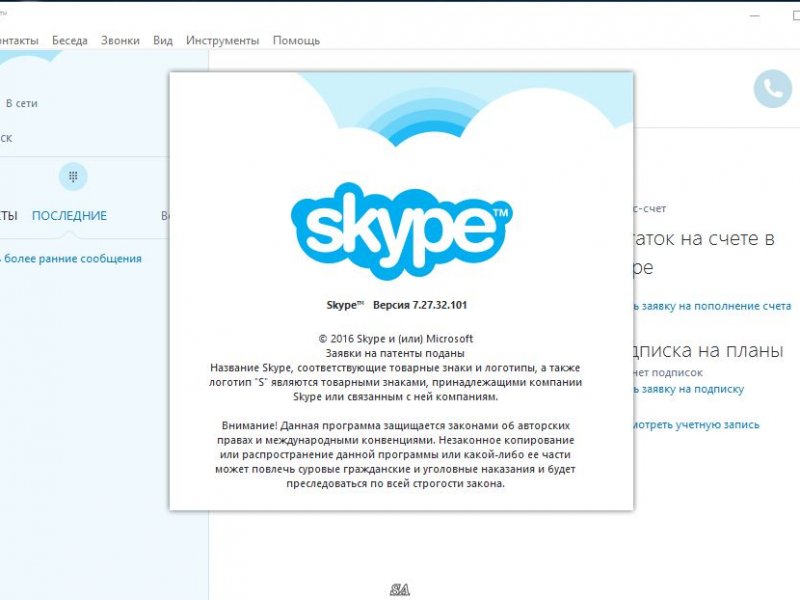Open the Инструменты menu
Viewport: 800px width, 600px height.
pos(222,40)
